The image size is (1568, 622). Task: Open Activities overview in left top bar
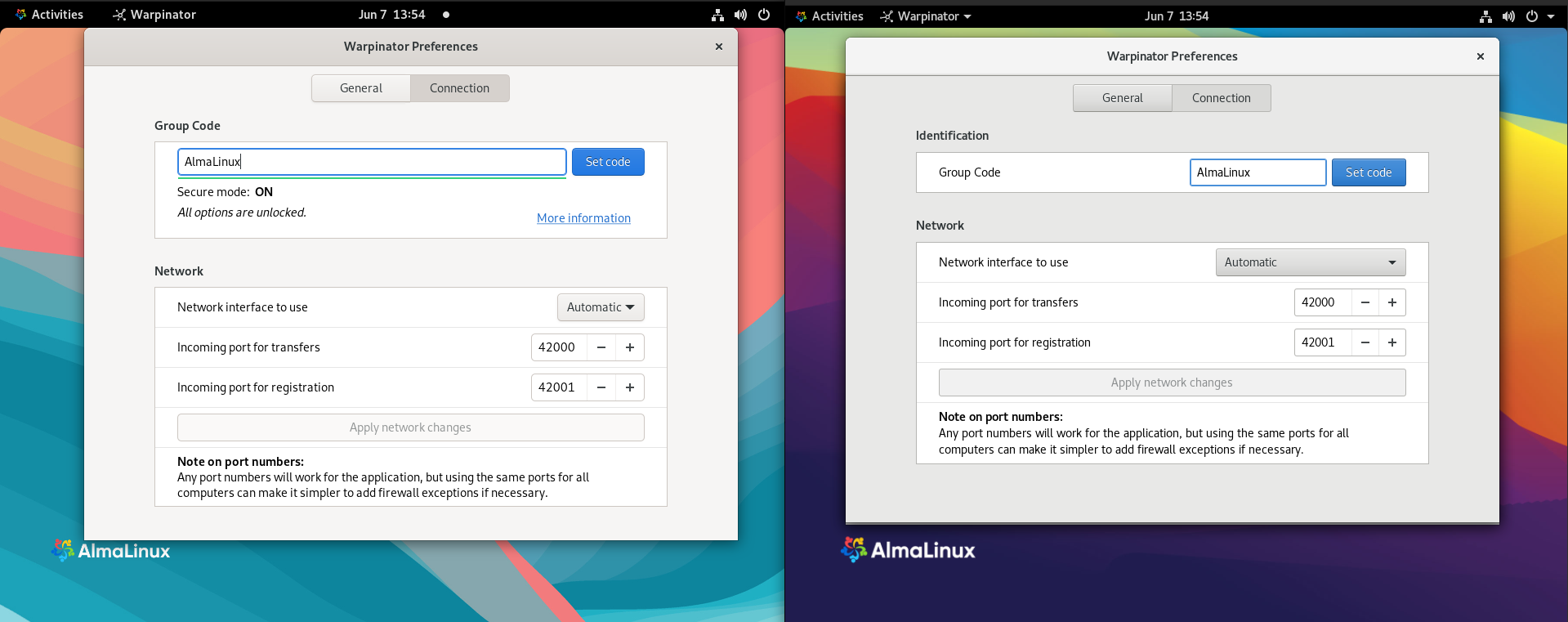[49, 15]
